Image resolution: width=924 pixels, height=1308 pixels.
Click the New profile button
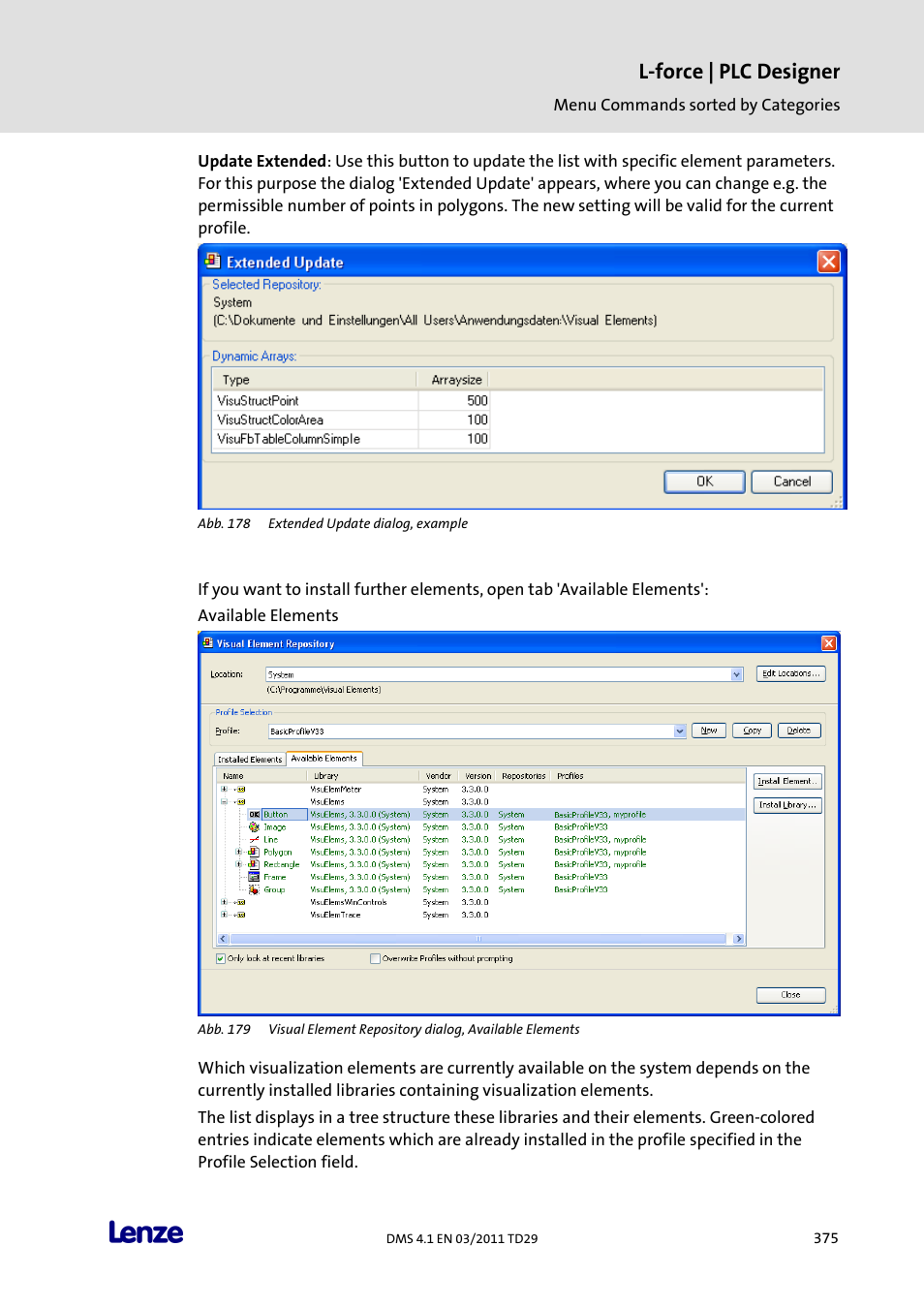click(x=709, y=731)
